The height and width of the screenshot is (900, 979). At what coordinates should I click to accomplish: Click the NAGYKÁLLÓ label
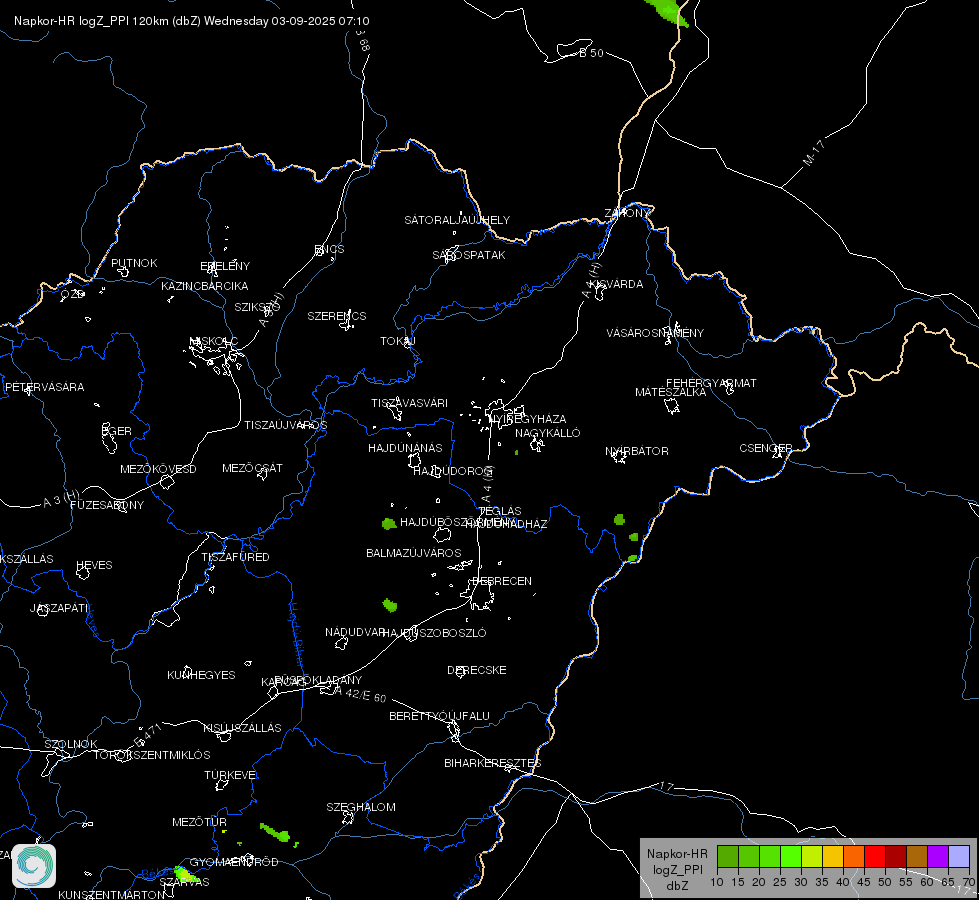coord(548,433)
